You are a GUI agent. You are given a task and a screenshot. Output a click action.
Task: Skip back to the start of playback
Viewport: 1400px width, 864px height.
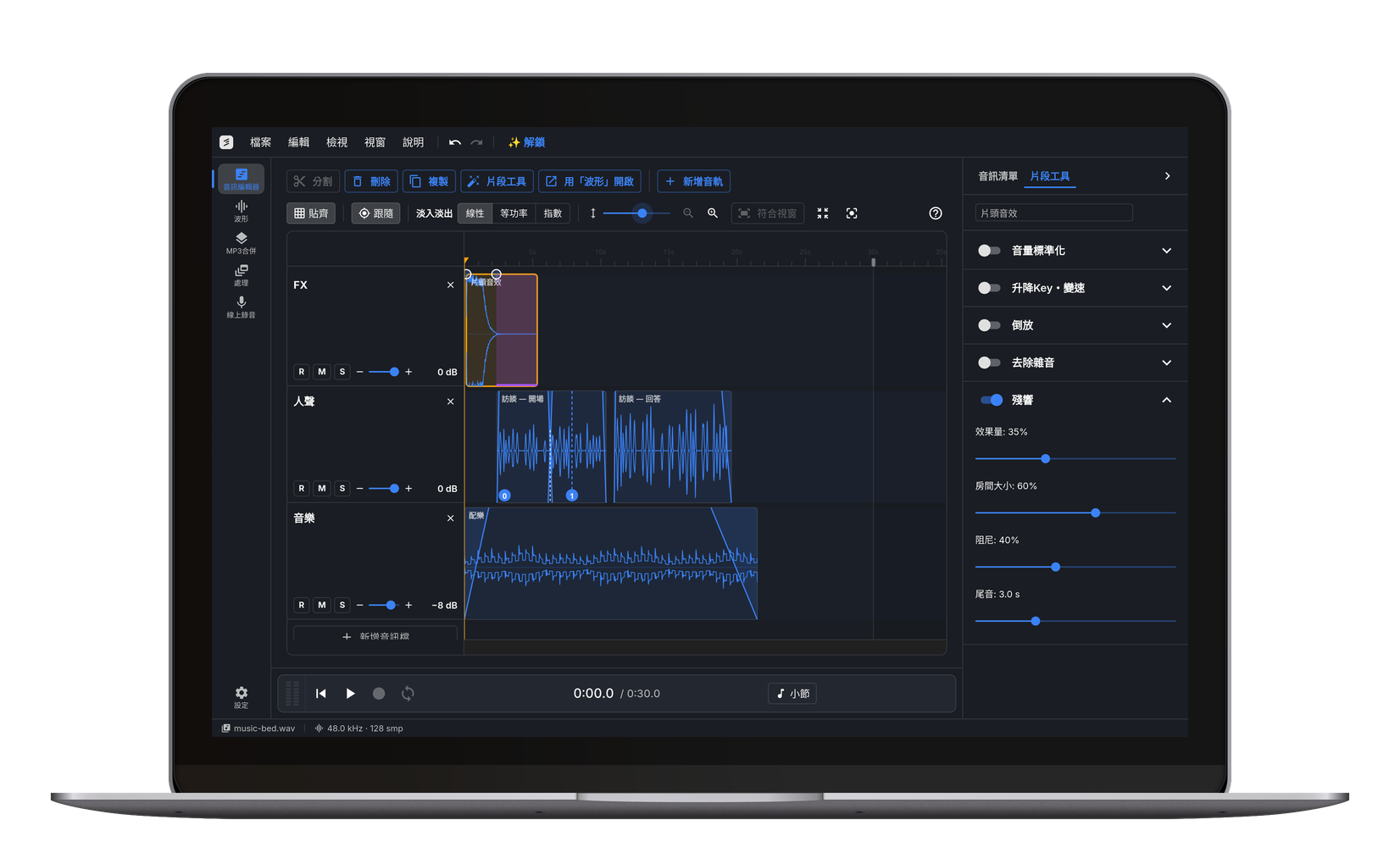(x=321, y=694)
